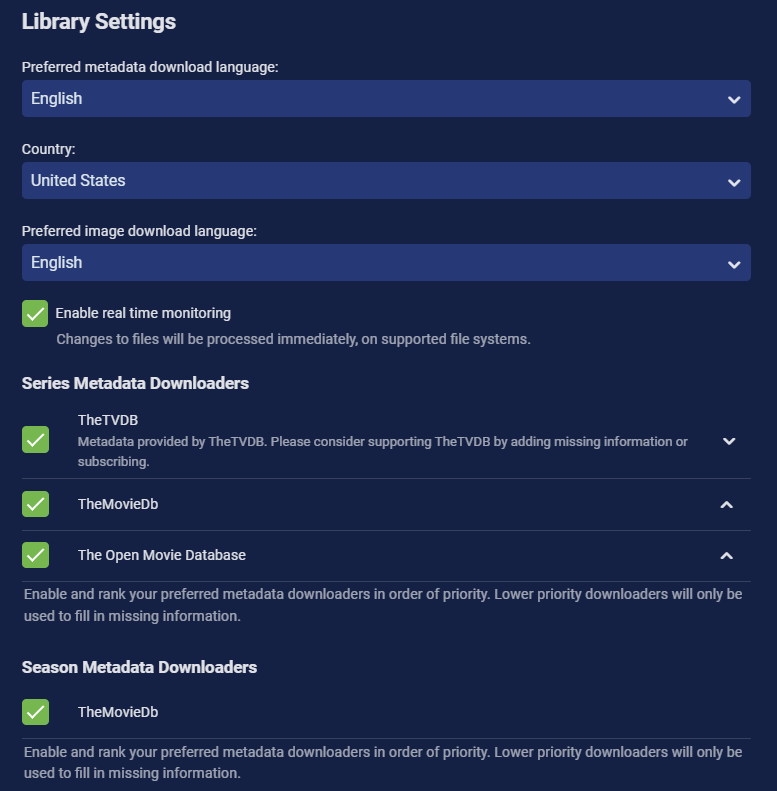Screen dimensions: 777x791
Task: Uncheck The Open Movie Database downloader
Action: pos(35,555)
